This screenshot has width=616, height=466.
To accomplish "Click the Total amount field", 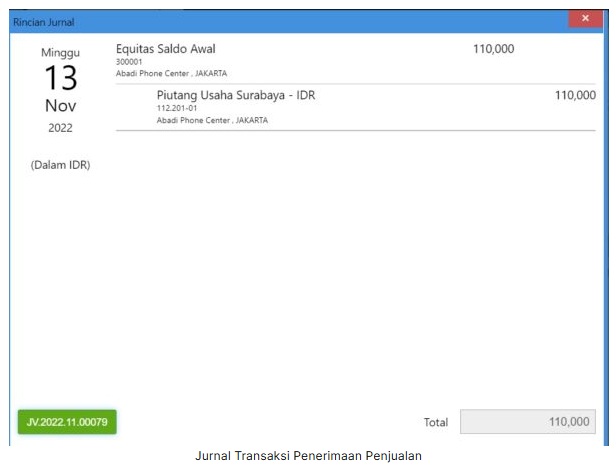I will click(528, 422).
